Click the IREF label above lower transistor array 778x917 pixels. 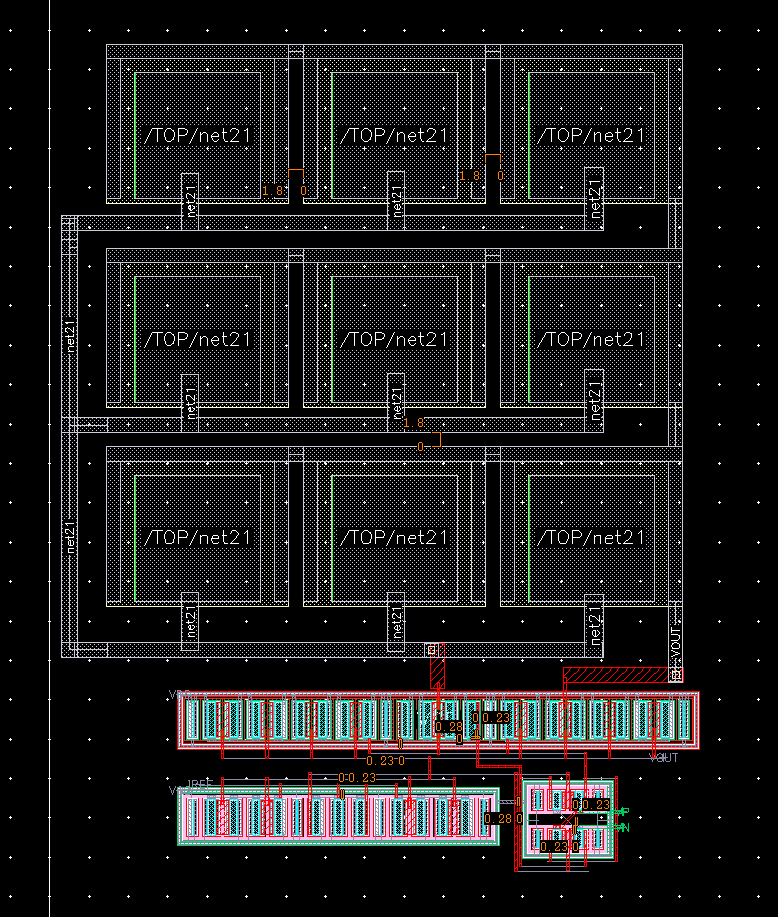[x=199, y=784]
